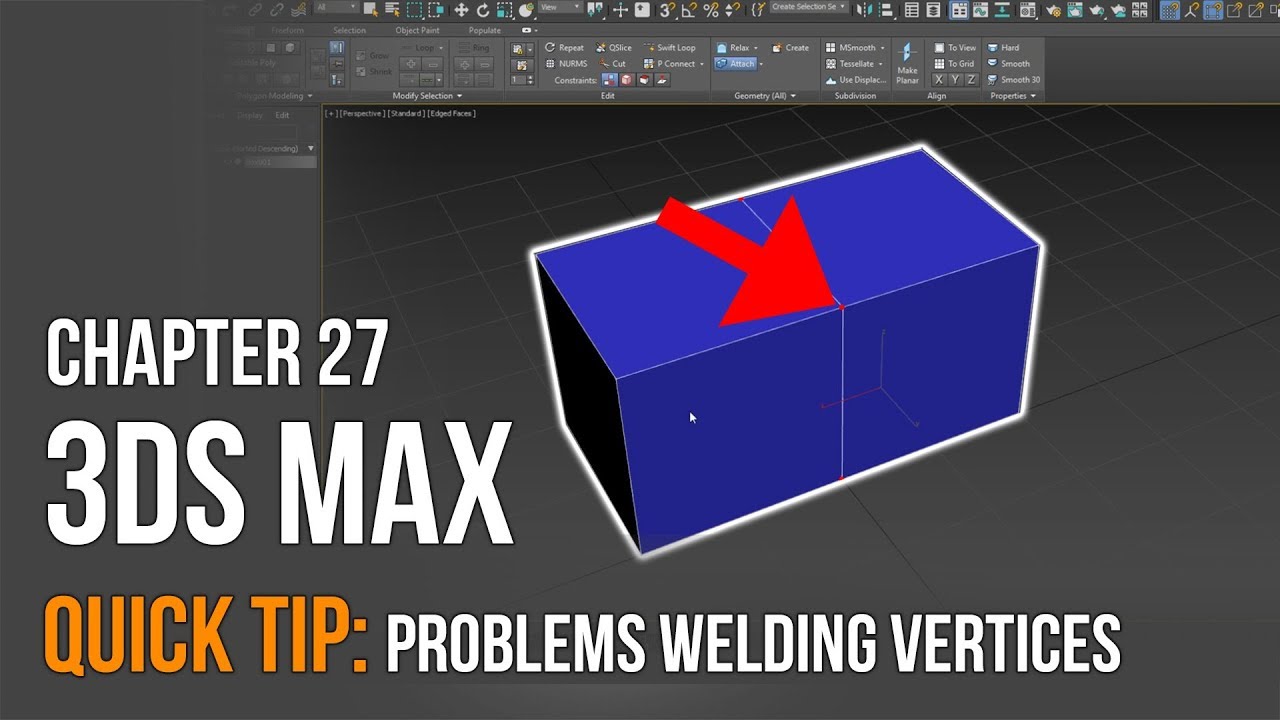Open the [Perspective] viewport menu
The image size is (1280, 720).
[x=361, y=114]
